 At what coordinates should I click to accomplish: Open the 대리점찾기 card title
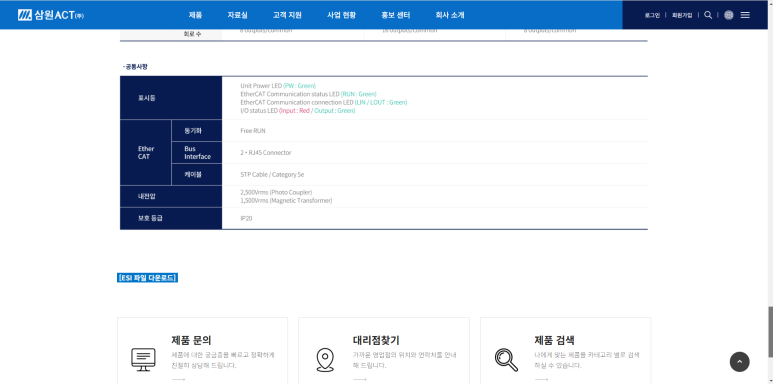(376, 340)
